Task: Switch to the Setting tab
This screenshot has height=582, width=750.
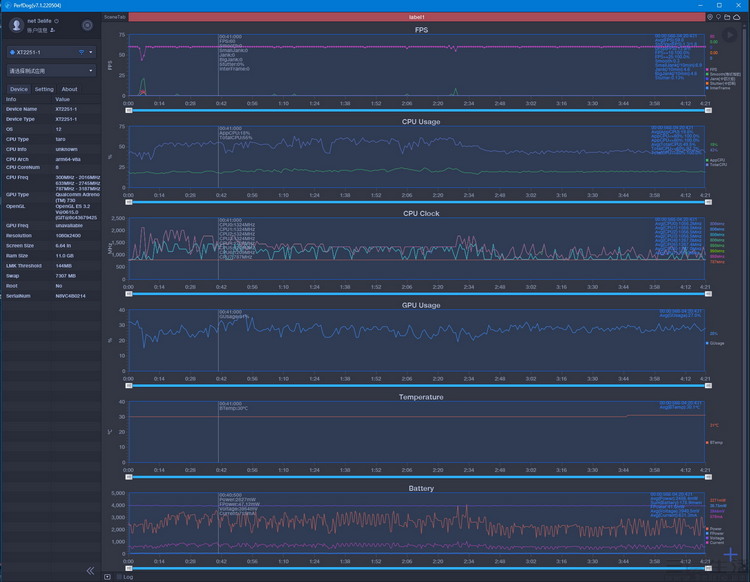Action: click(44, 89)
